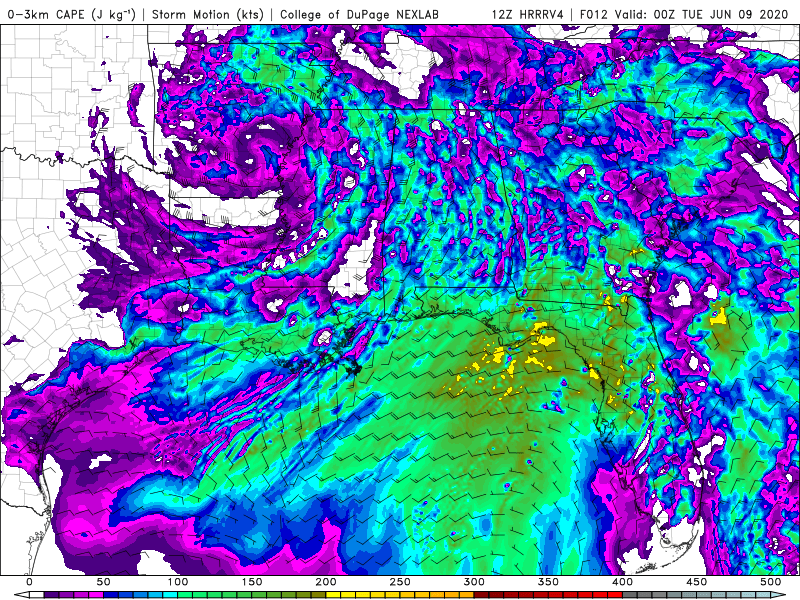
Task: Click the color scale label '400'
Action: (622, 582)
